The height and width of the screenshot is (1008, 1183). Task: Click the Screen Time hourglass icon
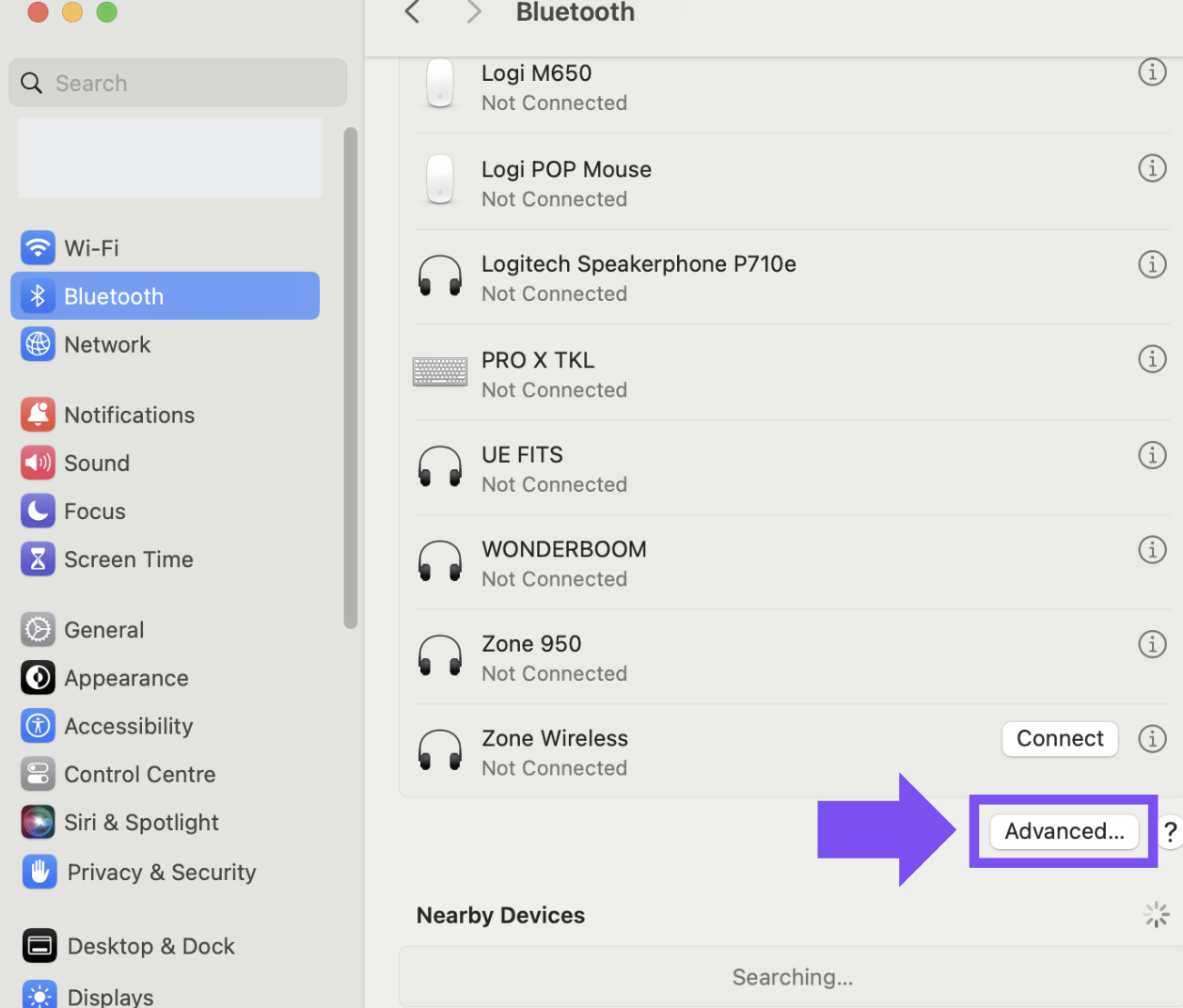coord(38,559)
